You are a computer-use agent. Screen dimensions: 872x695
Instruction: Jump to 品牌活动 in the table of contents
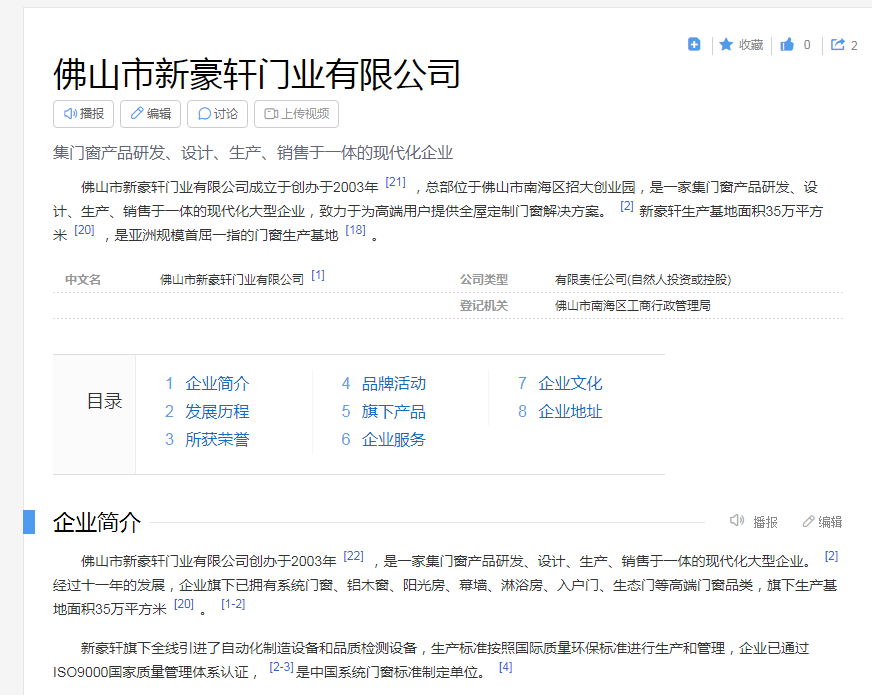(393, 383)
